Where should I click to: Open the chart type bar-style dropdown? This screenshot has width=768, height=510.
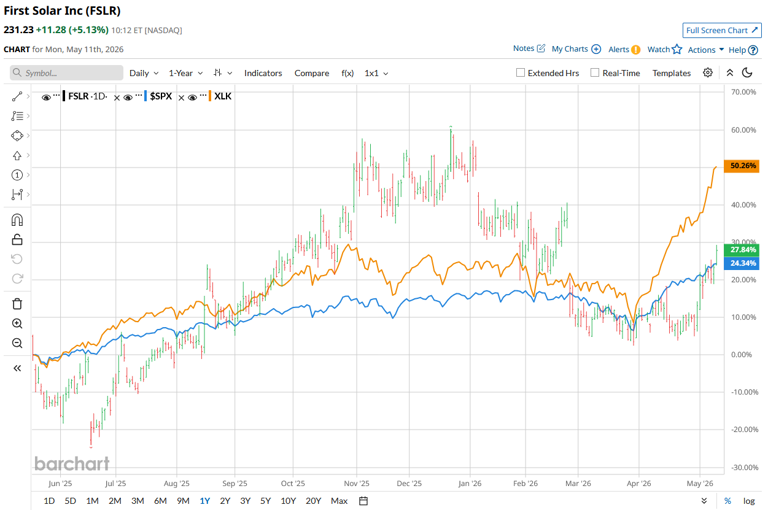[222, 73]
